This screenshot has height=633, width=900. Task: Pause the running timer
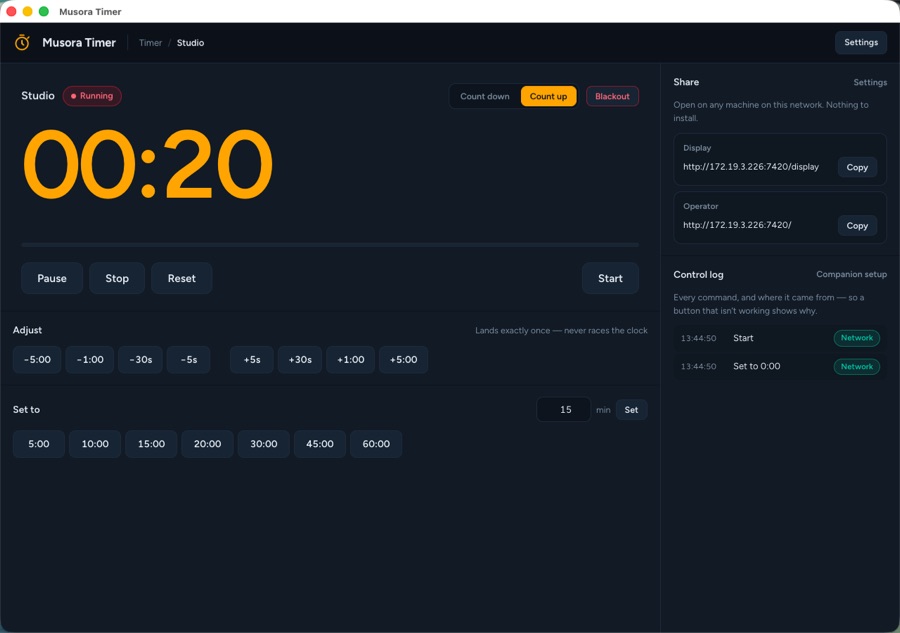pos(52,278)
